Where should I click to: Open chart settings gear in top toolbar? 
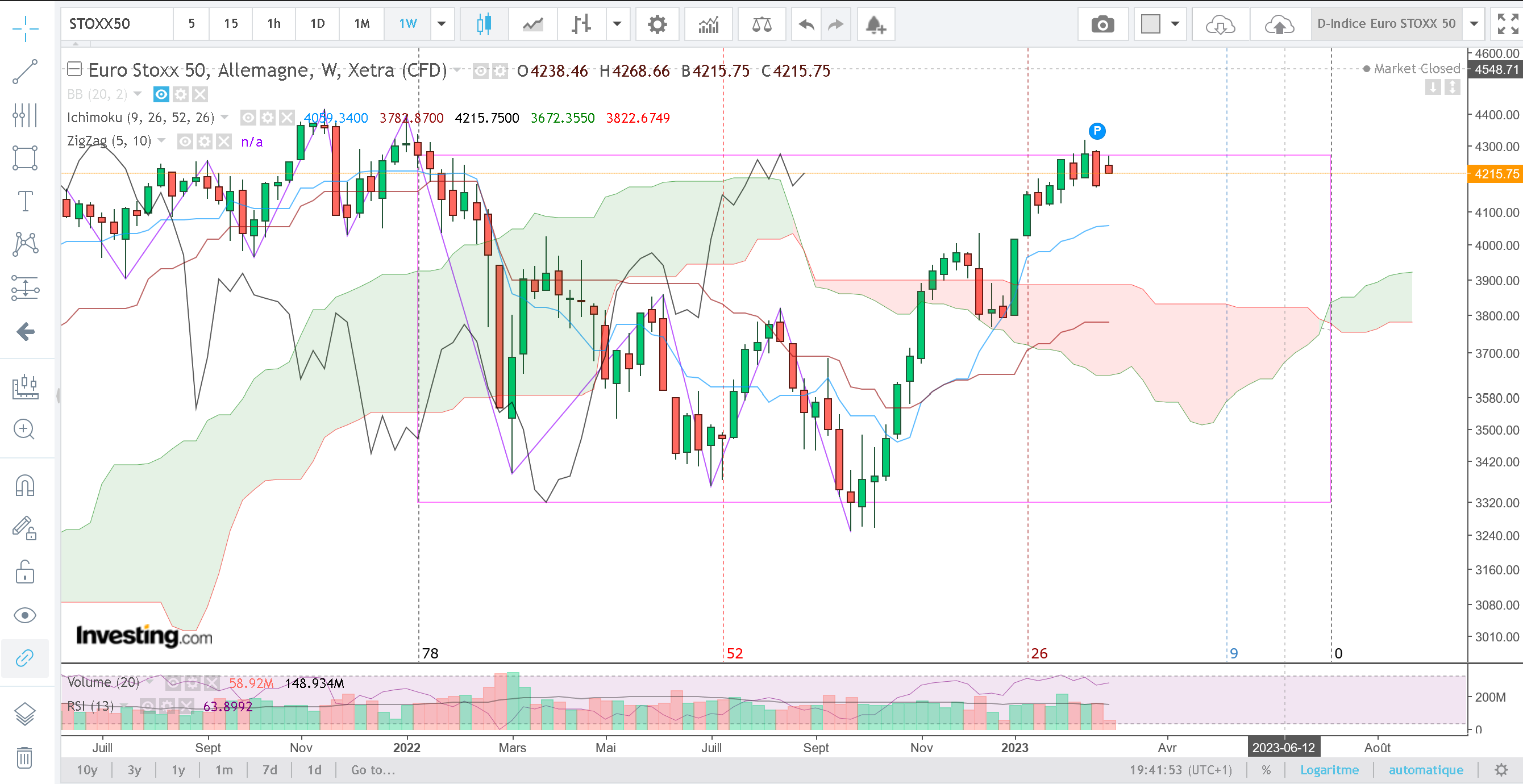657,24
